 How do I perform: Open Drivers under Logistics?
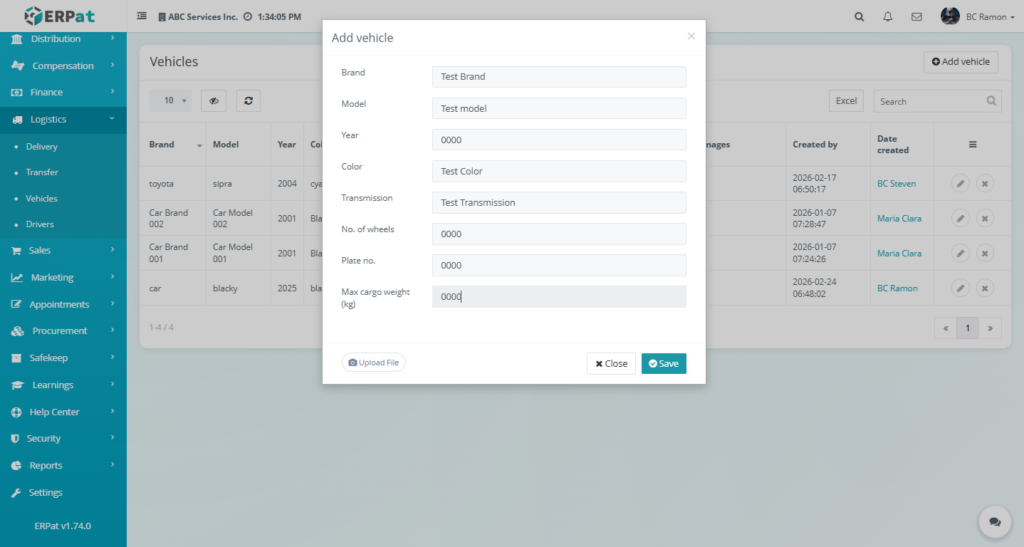pos(40,224)
